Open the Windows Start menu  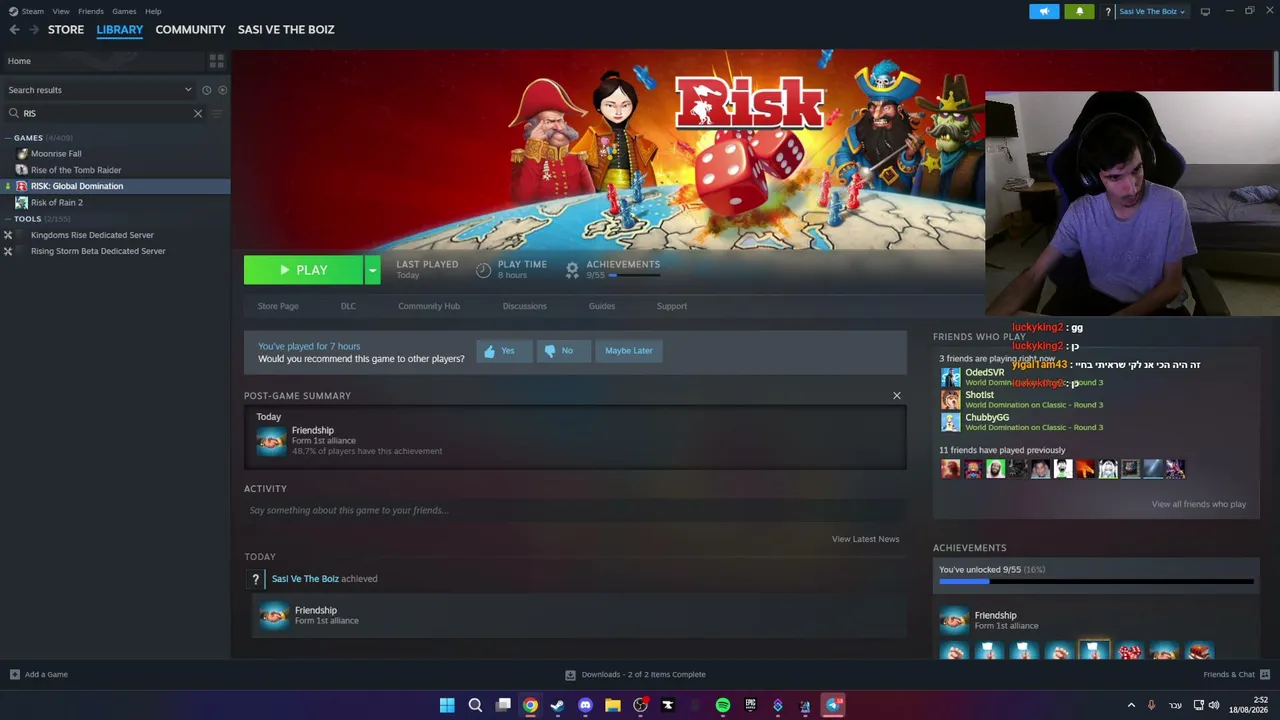click(x=447, y=705)
